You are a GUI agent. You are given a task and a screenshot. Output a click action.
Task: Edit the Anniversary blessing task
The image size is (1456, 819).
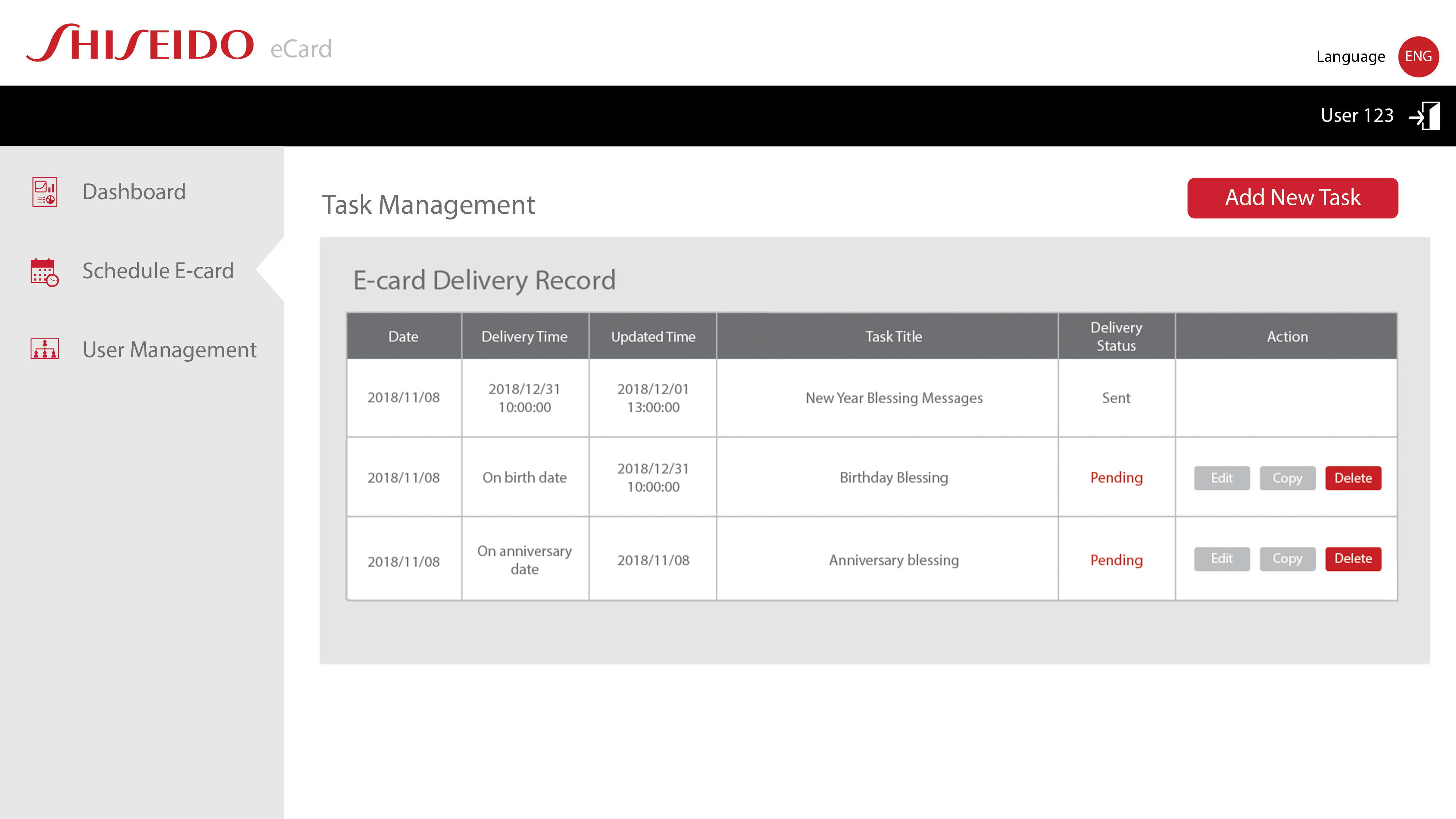point(1222,558)
